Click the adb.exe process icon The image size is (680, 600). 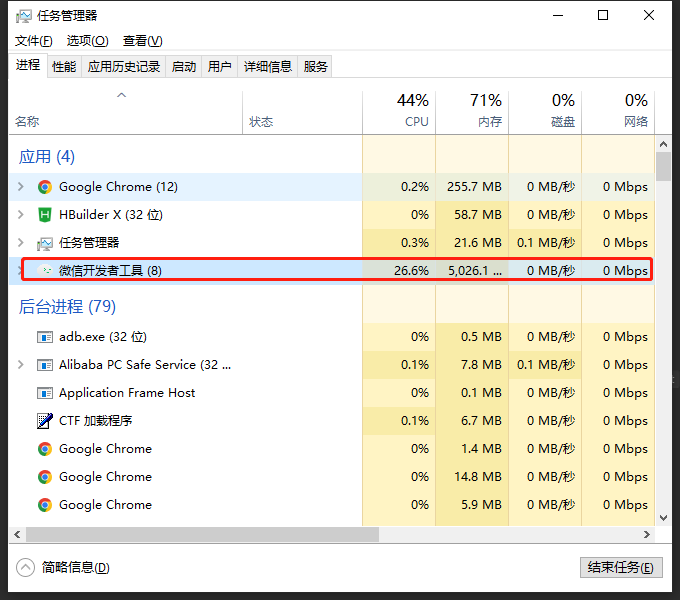point(45,337)
